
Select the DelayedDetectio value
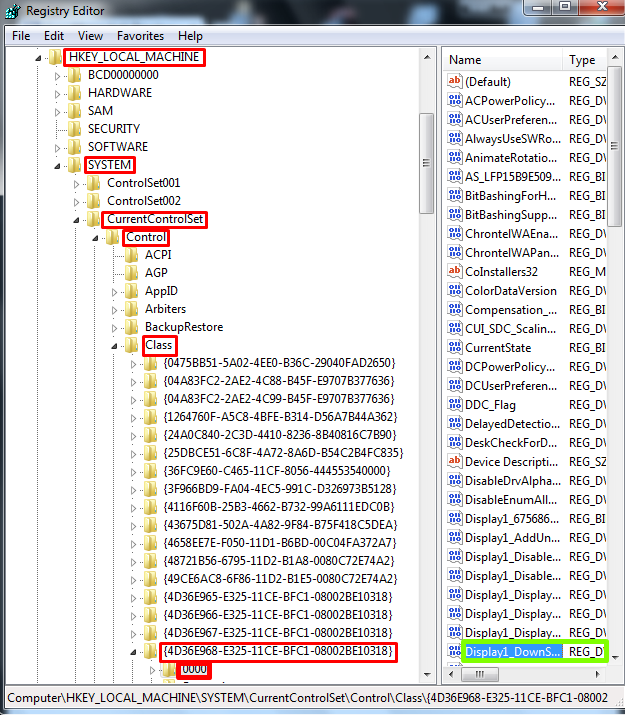(512, 424)
